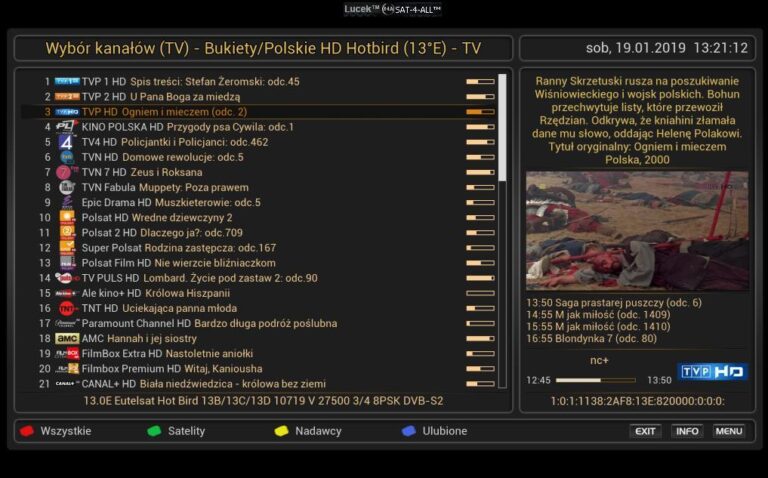768x478 pixels.
Task: Click the INFO button
Action: coord(687,431)
